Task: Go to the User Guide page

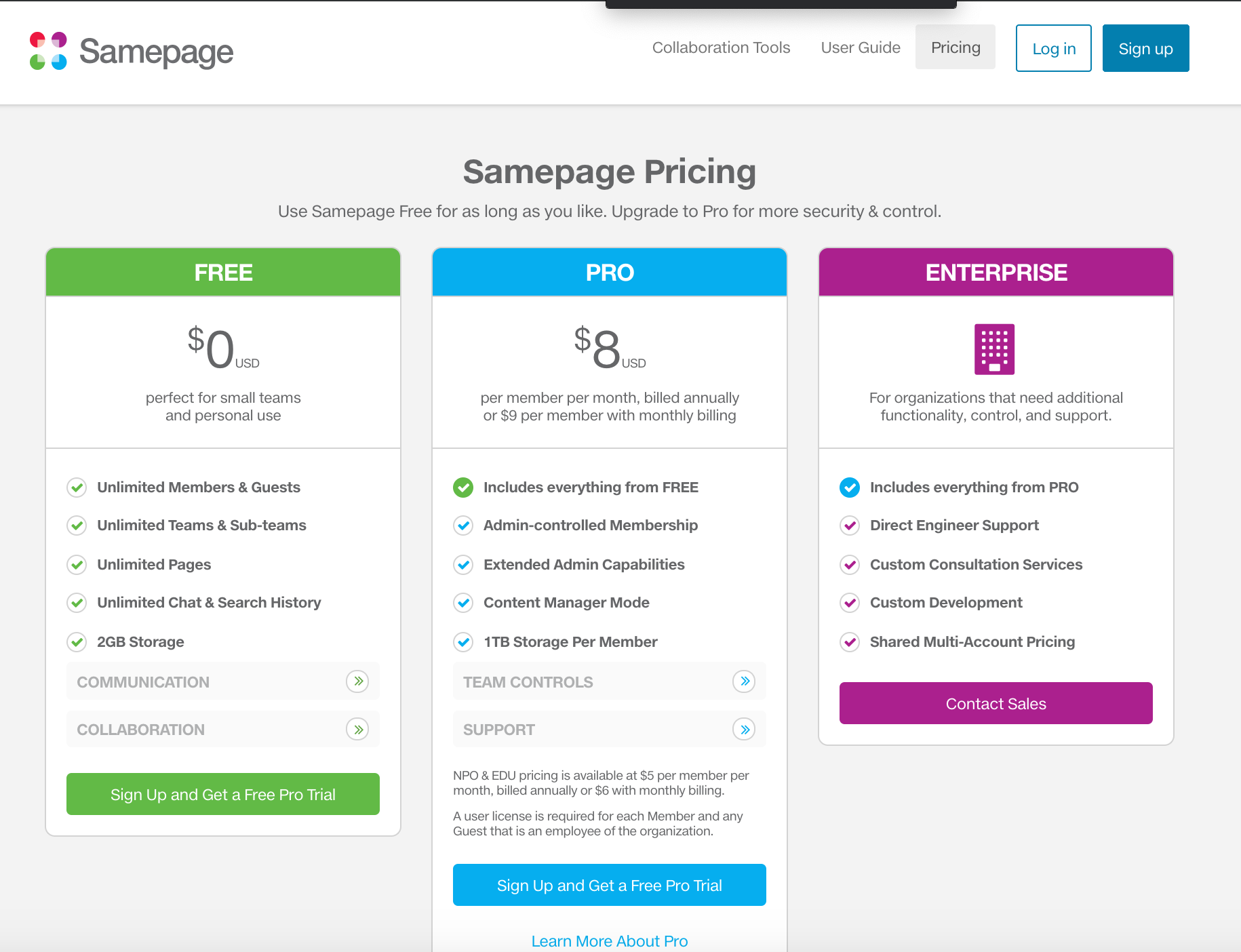Action: click(x=861, y=47)
